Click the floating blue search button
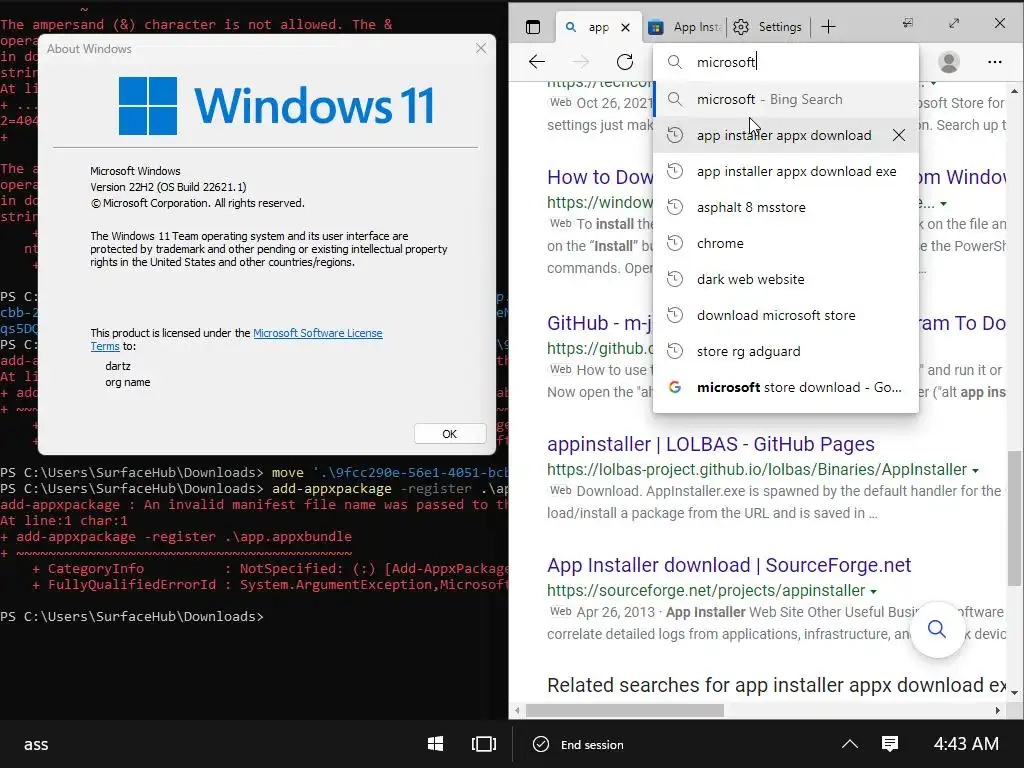The height and width of the screenshot is (768, 1024). click(937, 629)
